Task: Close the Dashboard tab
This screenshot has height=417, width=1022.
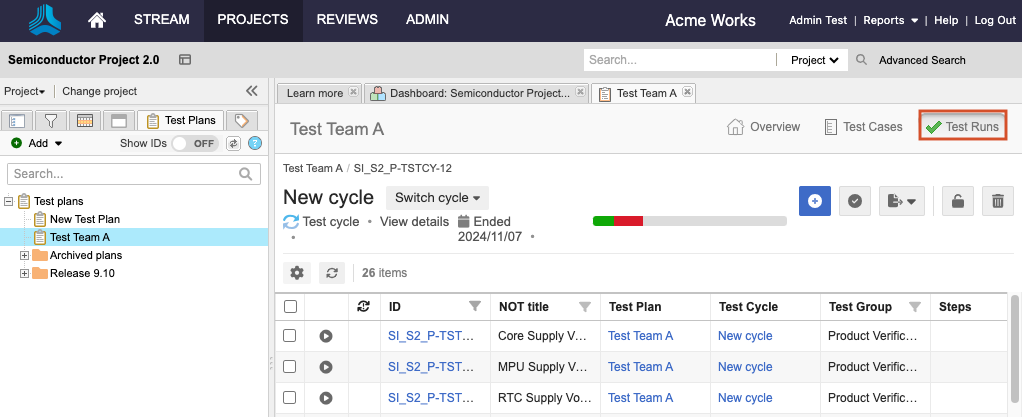Action: [580, 92]
